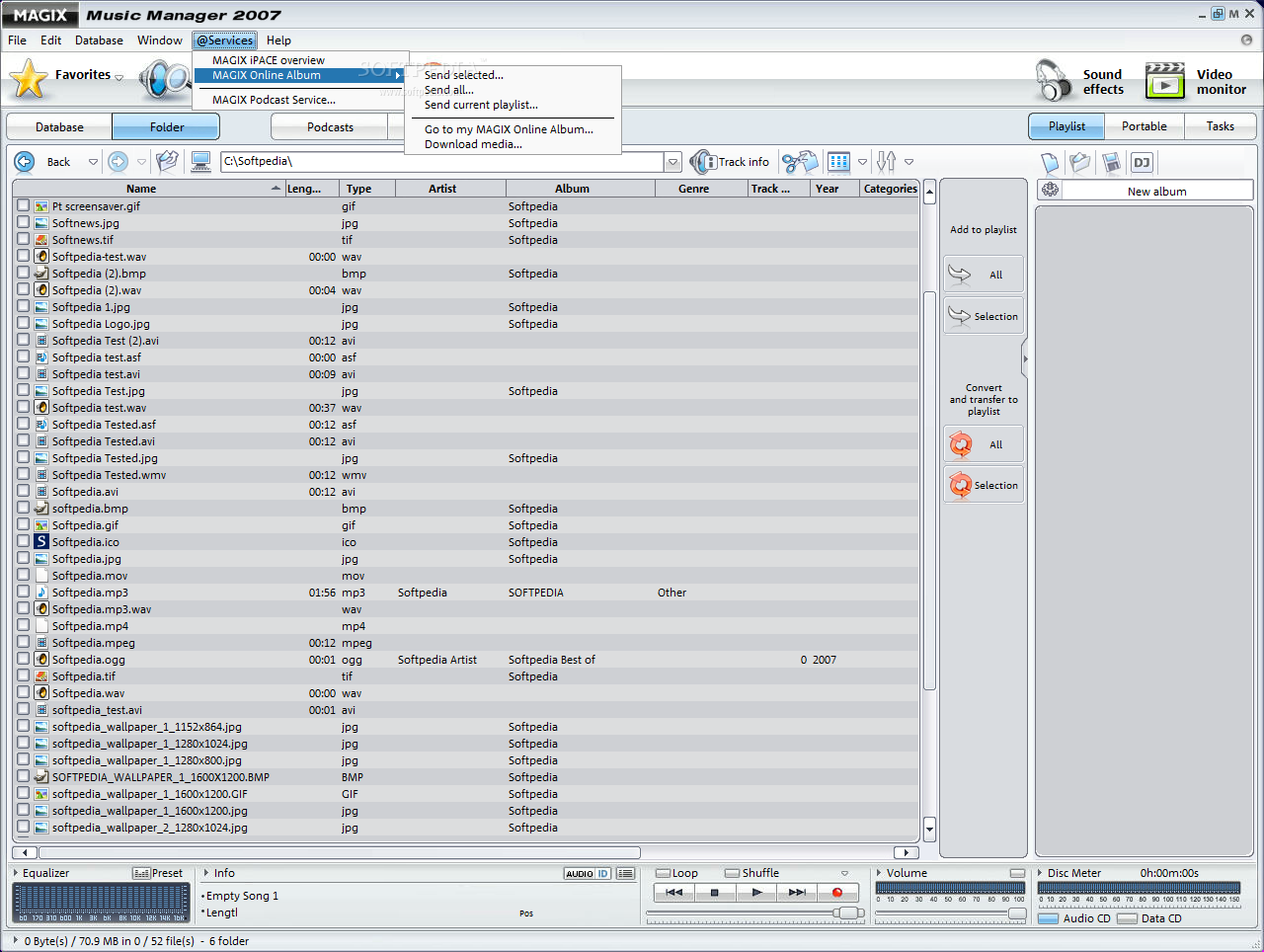The width and height of the screenshot is (1264, 952).
Task: Tick checkbox for Pt screensaver.gif
Action: point(23,205)
